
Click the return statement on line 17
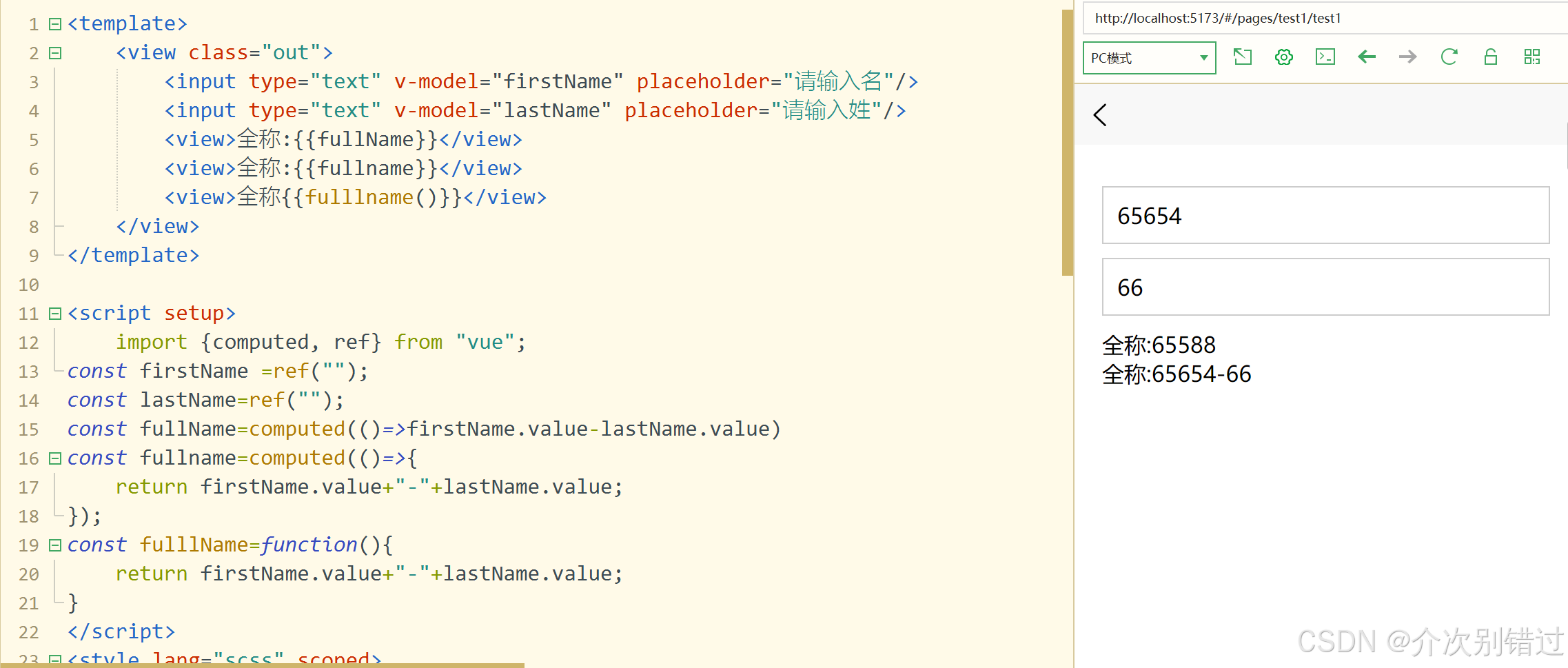369,487
